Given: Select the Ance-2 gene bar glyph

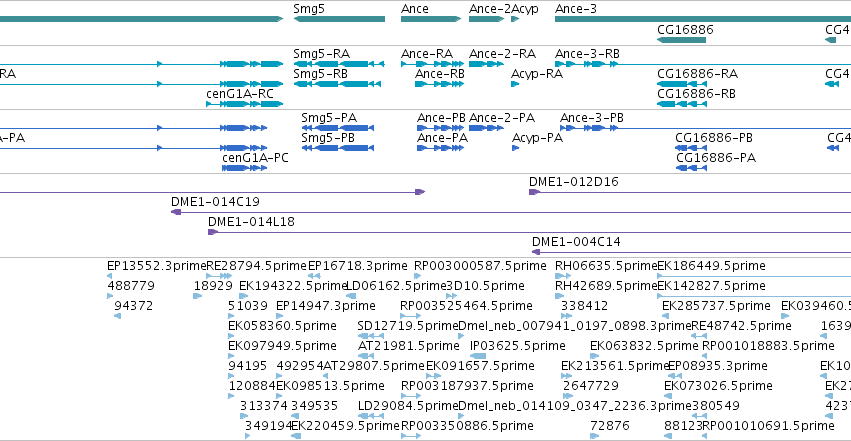Looking at the screenshot, I should click(486, 20).
